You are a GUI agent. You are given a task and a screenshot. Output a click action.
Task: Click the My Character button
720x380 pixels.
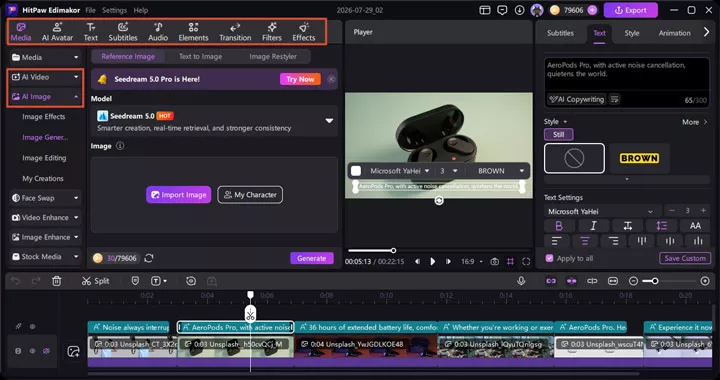click(250, 195)
